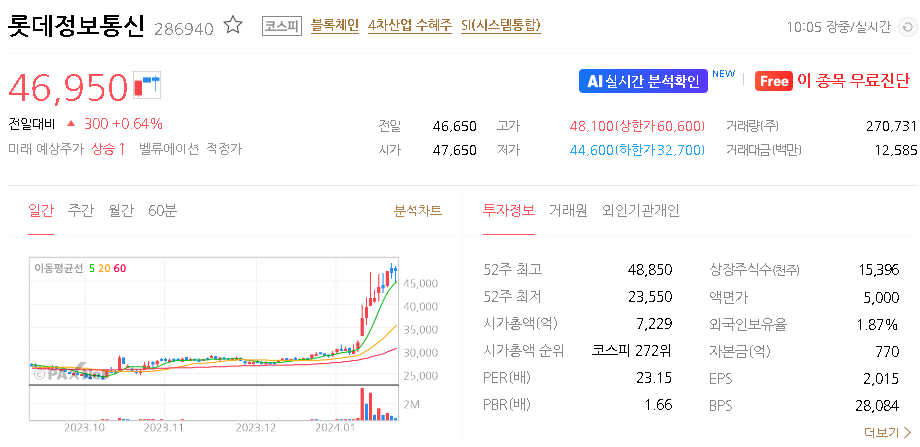Click the 코스피 272위 ranking
The image size is (920, 447).
(631, 351)
